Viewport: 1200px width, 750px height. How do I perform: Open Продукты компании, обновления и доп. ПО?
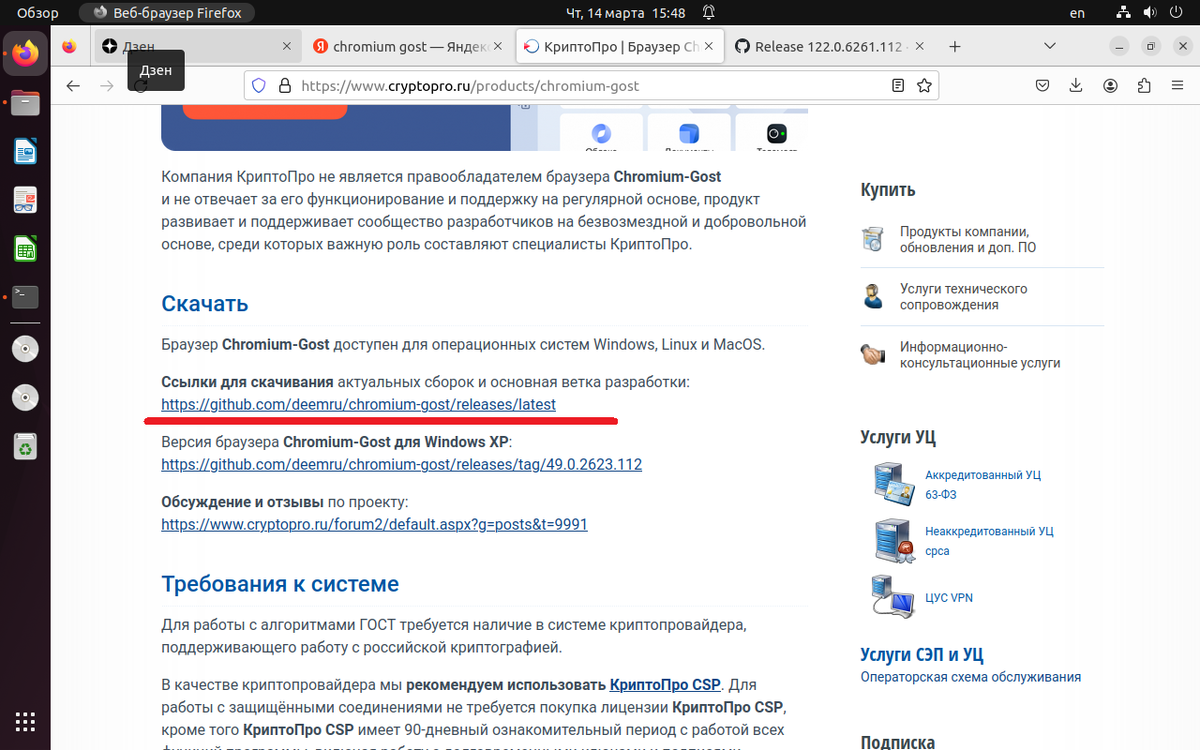(968, 239)
